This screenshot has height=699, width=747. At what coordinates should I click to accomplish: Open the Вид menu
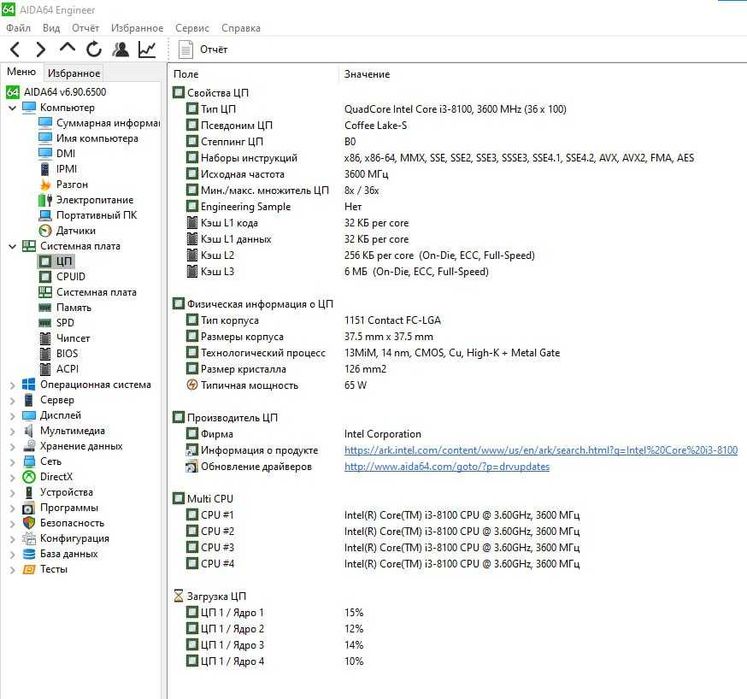tap(51, 28)
